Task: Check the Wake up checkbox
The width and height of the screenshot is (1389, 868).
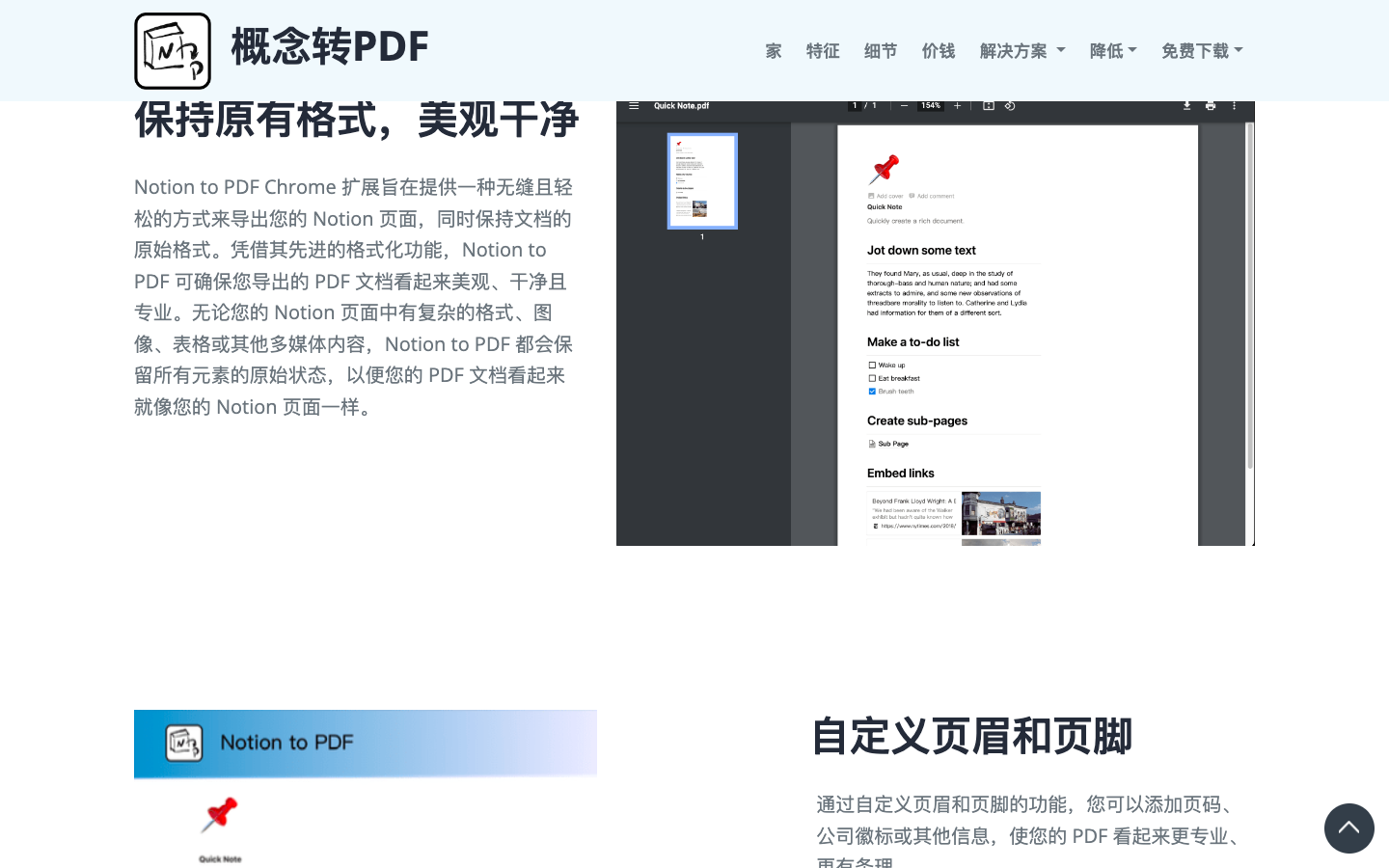Action: click(x=872, y=366)
